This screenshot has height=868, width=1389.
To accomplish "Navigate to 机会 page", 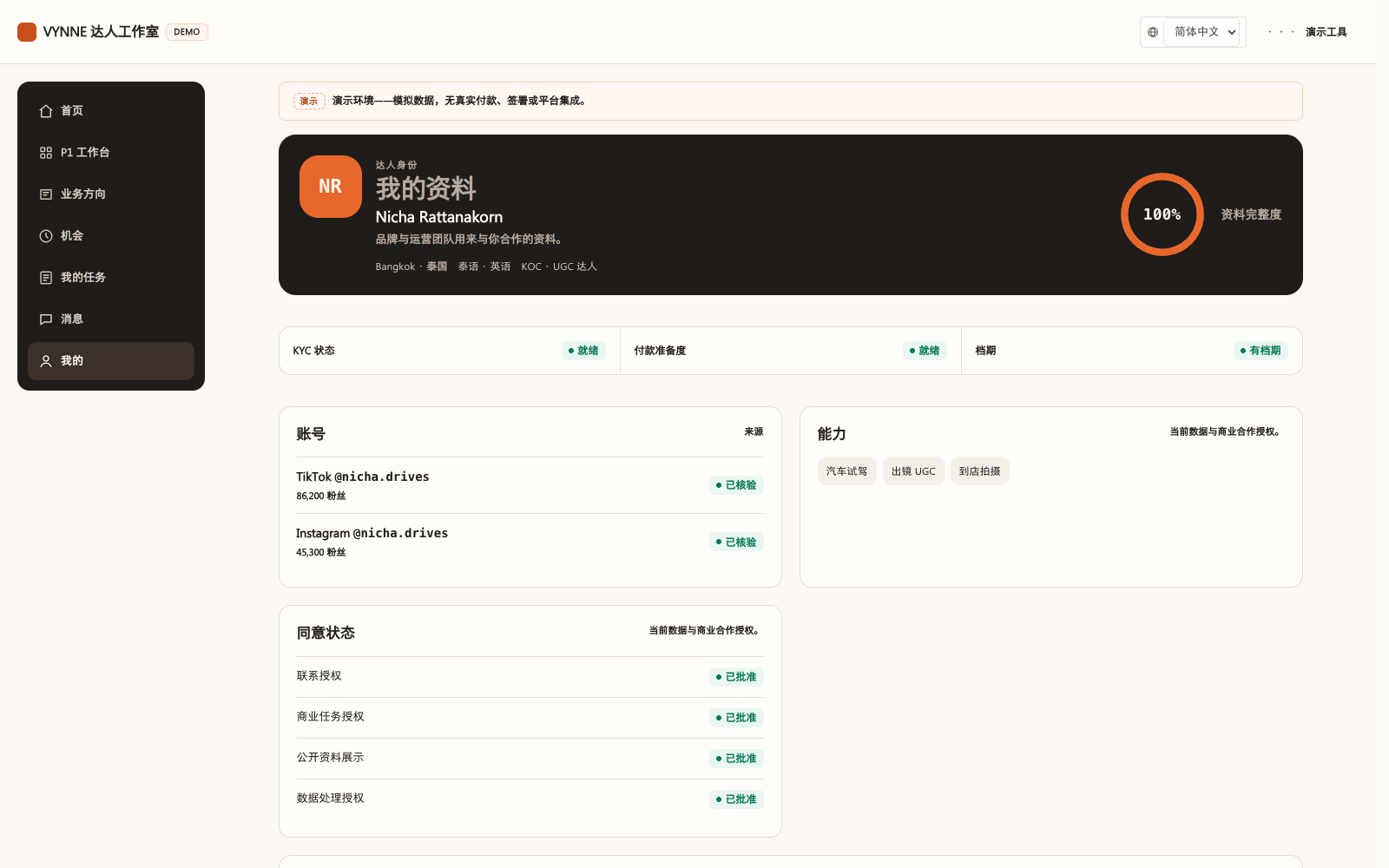I will [111, 236].
